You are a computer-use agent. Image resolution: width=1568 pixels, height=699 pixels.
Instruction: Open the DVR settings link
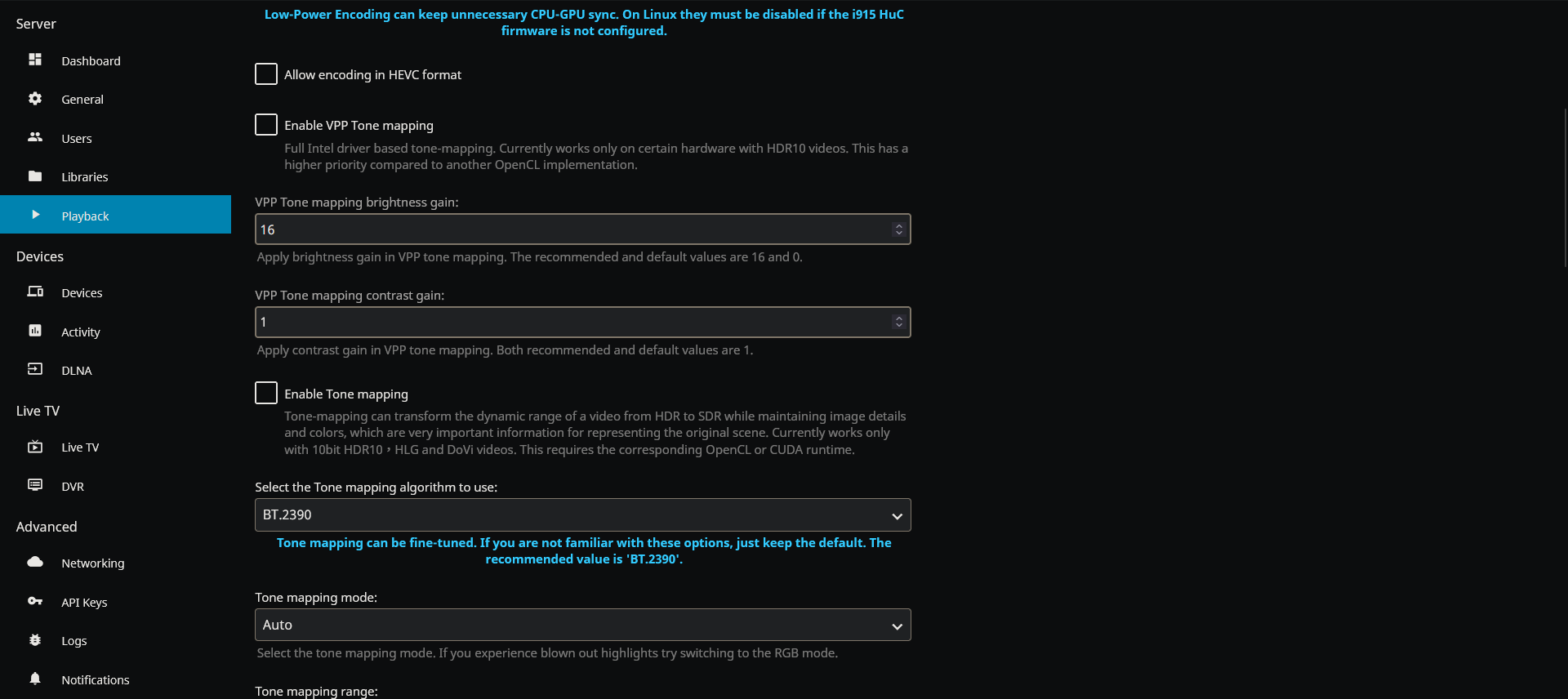[73, 487]
